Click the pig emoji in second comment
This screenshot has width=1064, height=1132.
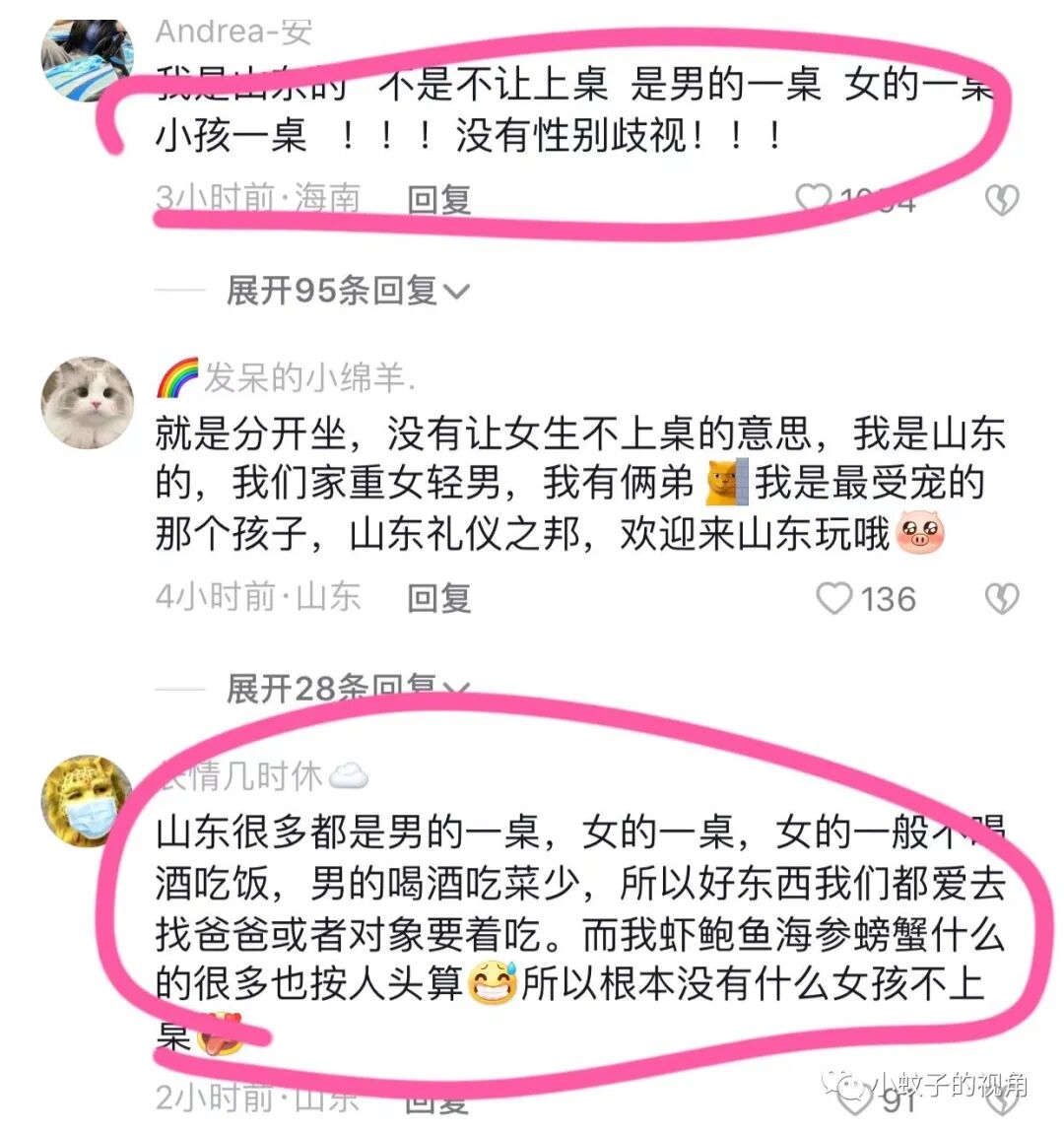[919, 533]
